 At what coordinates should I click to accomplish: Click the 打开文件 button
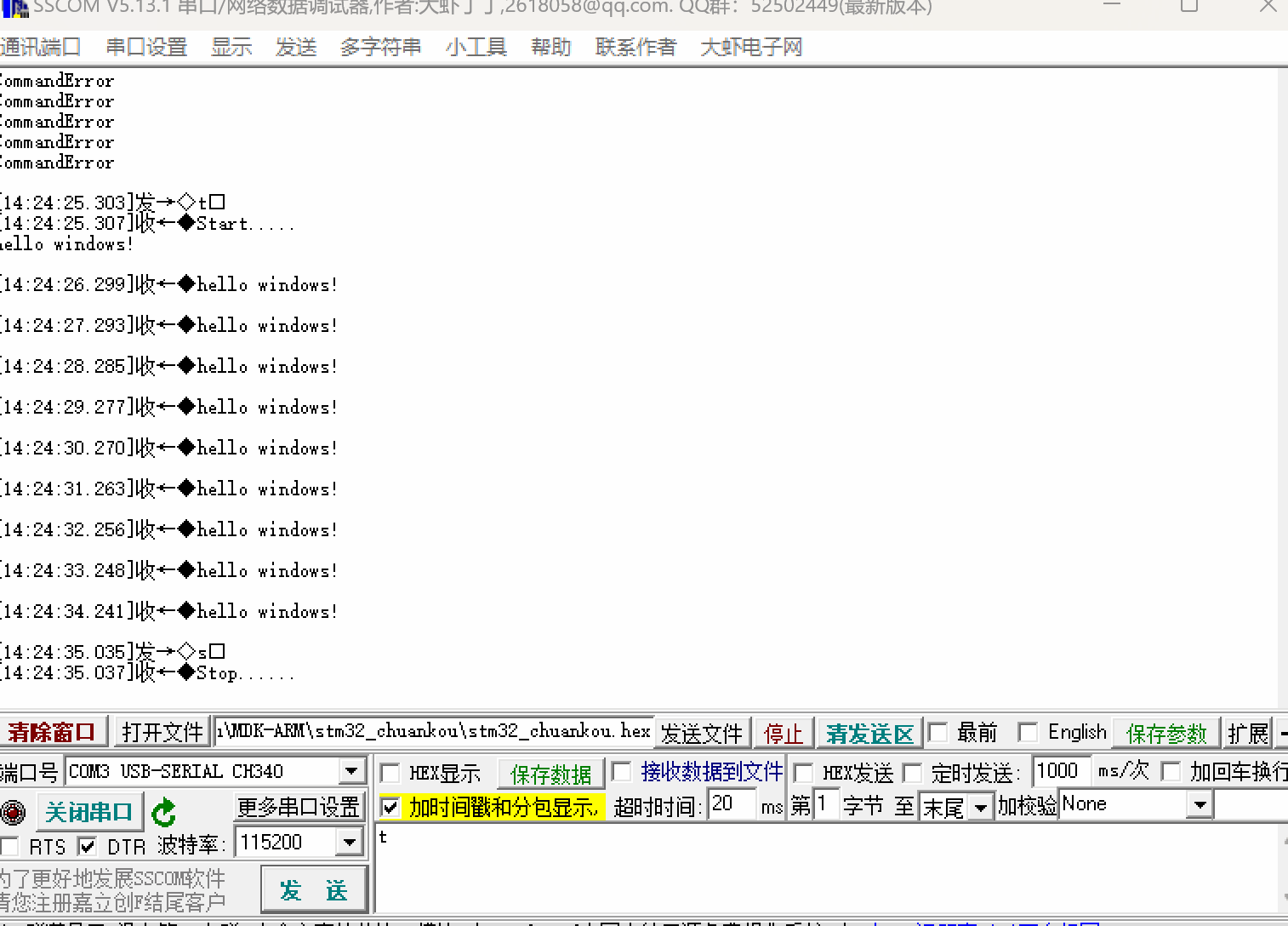click(162, 732)
